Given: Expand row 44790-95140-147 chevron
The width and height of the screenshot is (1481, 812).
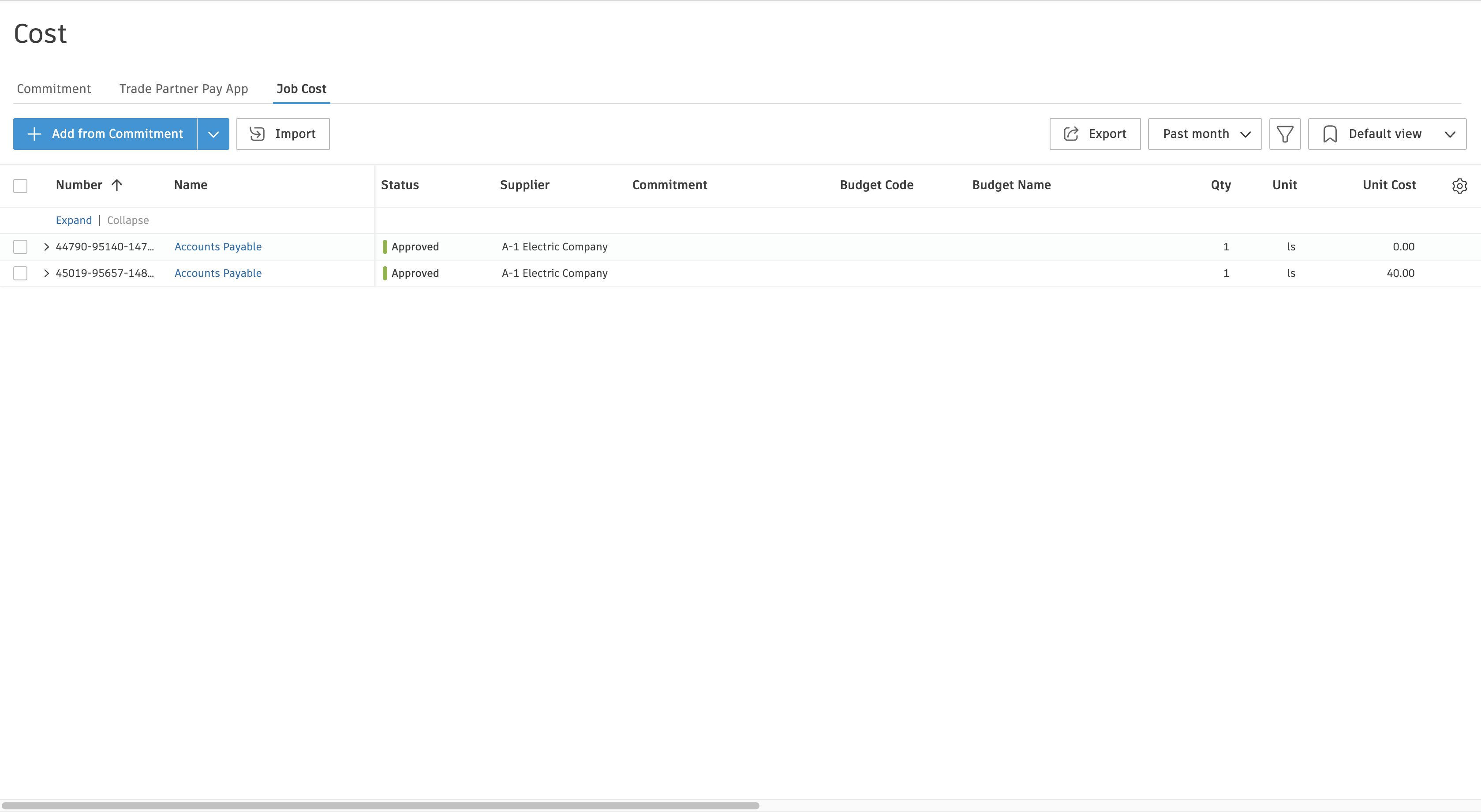Looking at the screenshot, I should click(47, 246).
